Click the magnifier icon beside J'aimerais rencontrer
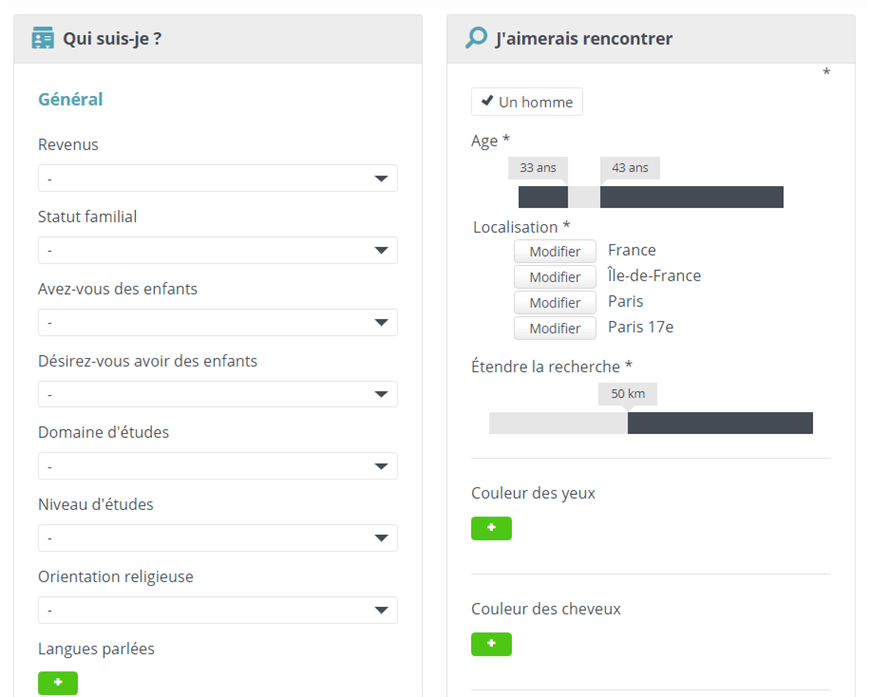The image size is (870, 697). coord(476,38)
